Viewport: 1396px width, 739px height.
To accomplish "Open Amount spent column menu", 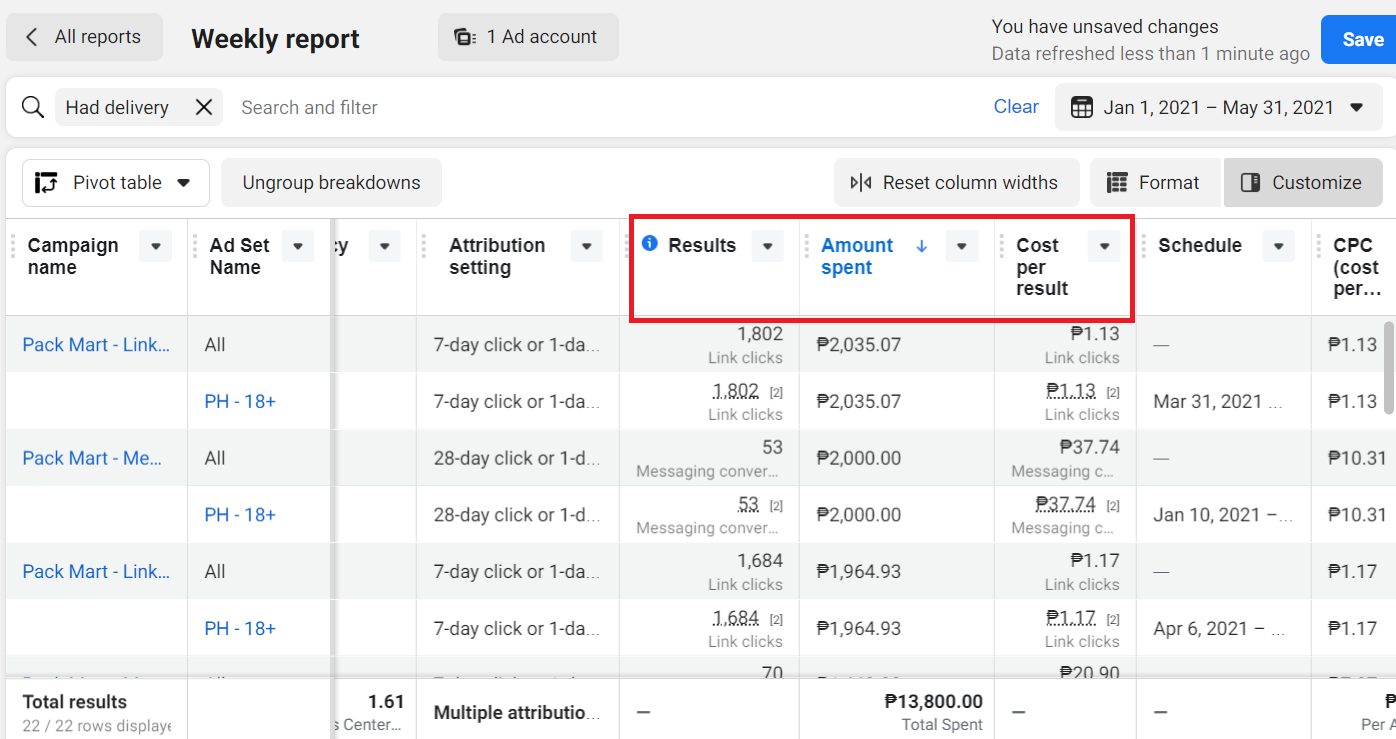I will 962,246.
